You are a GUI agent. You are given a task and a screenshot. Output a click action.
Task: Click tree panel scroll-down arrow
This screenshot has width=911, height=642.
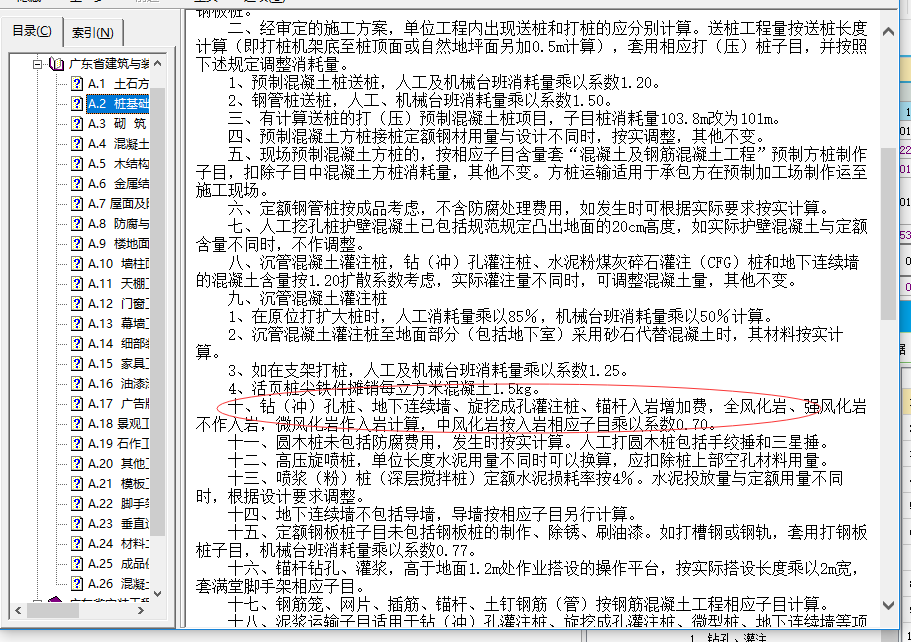click(x=157, y=593)
